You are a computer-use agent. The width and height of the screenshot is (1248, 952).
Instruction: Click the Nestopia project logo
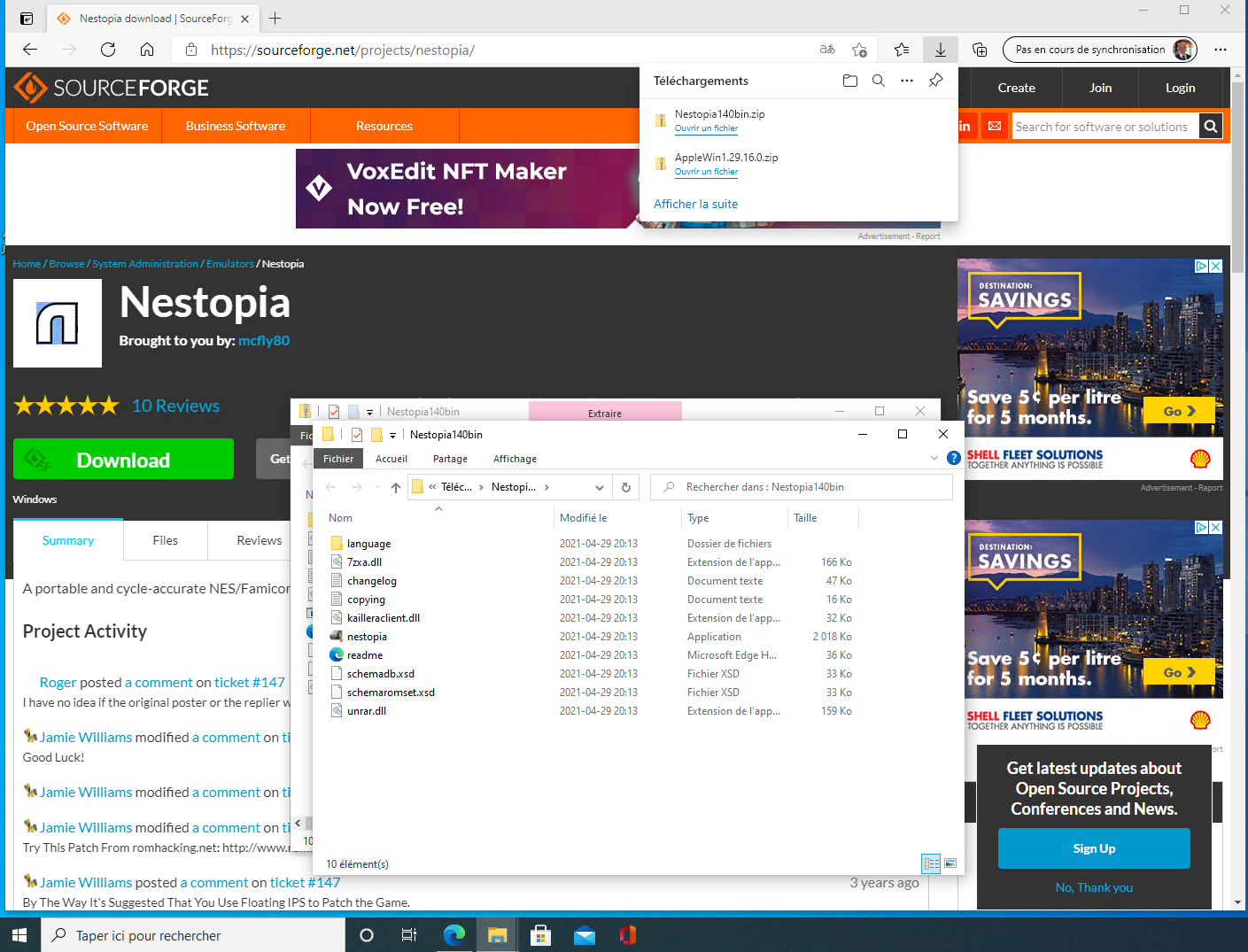[58, 323]
